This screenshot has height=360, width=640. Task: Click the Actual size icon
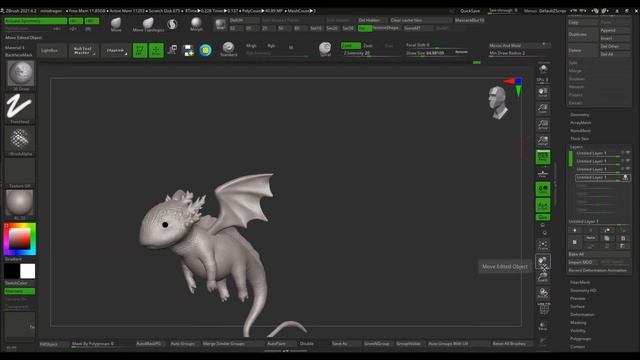[x=543, y=124]
